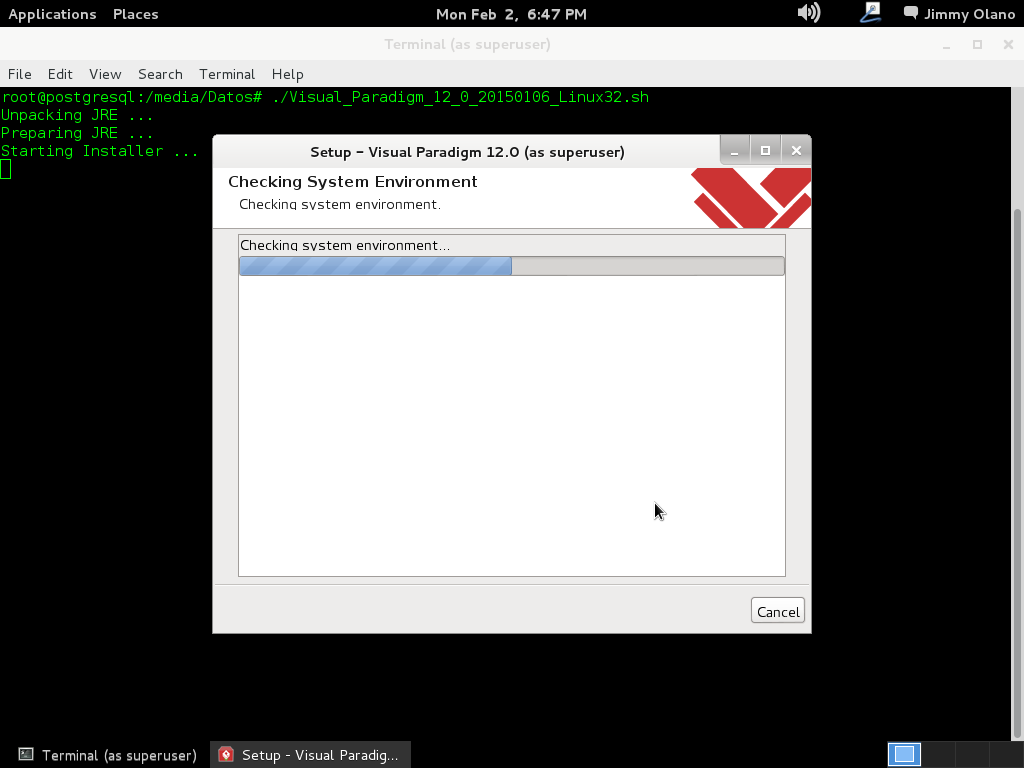
Task: Open the Terminal menu in the menu bar
Action: pyautogui.click(x=227, y=74)
